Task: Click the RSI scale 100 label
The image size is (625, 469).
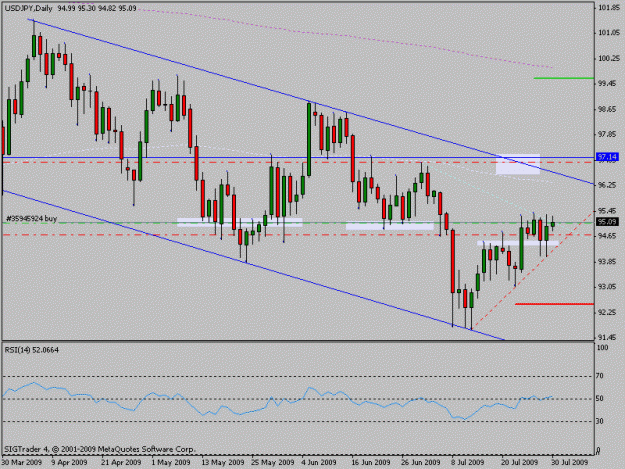Action: (602, 348)
